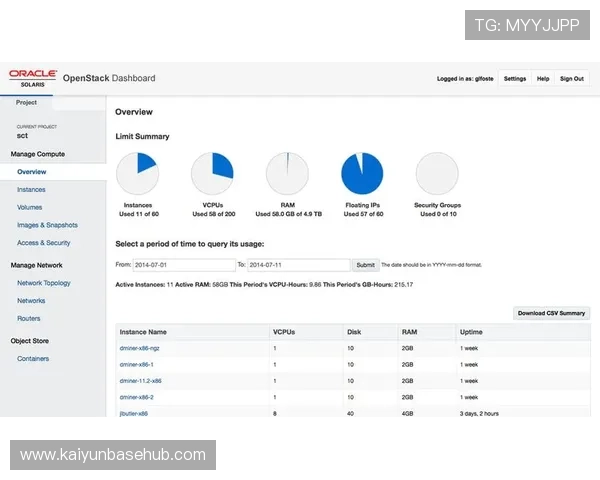The height and width of the screenshot is (480, 600).
Task: Navigate to Network Topology
Action: [44, 283]
